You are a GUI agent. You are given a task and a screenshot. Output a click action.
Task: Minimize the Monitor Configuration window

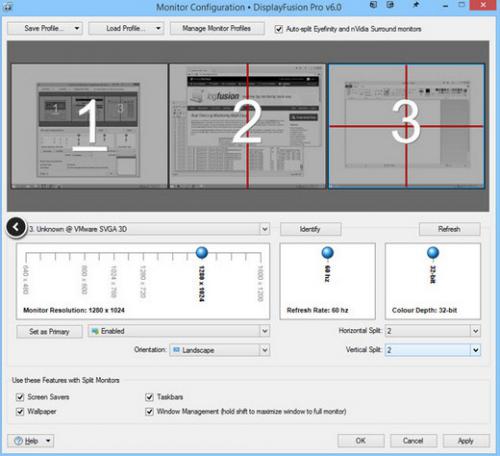click(x=445, y=6)
